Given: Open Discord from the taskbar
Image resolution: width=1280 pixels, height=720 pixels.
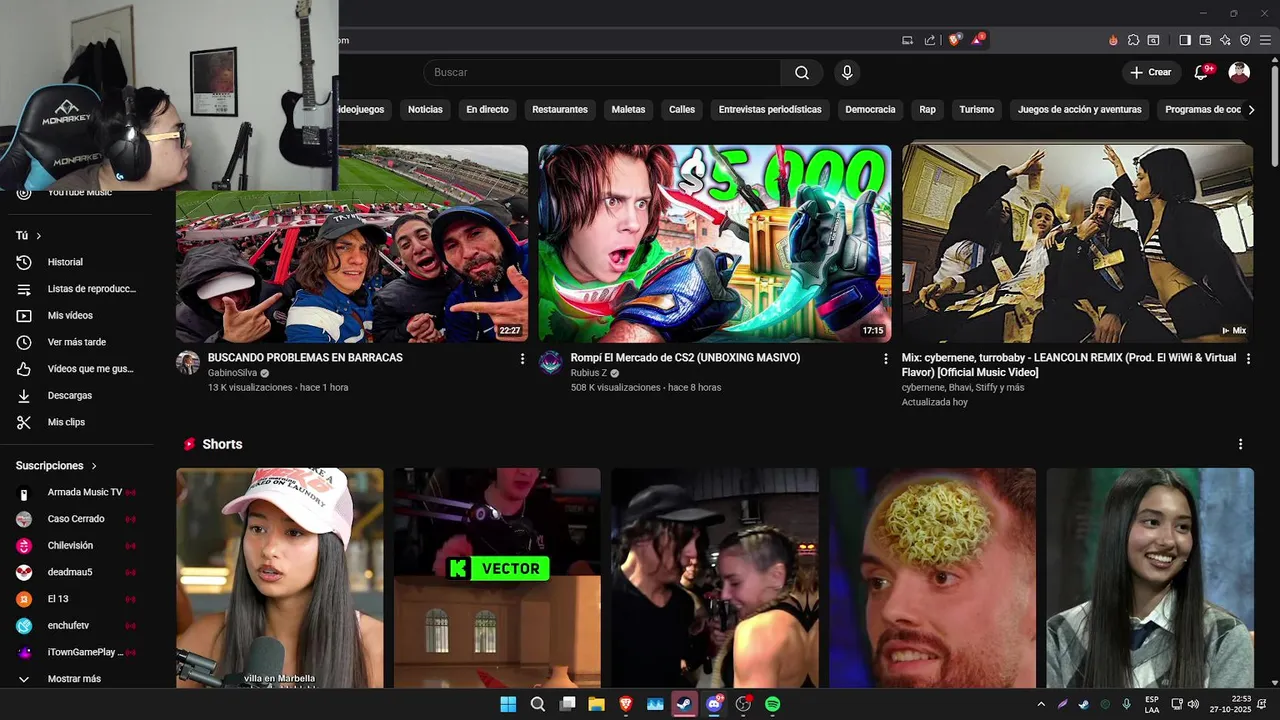Looking at the screenshot, I should point(714,704).
